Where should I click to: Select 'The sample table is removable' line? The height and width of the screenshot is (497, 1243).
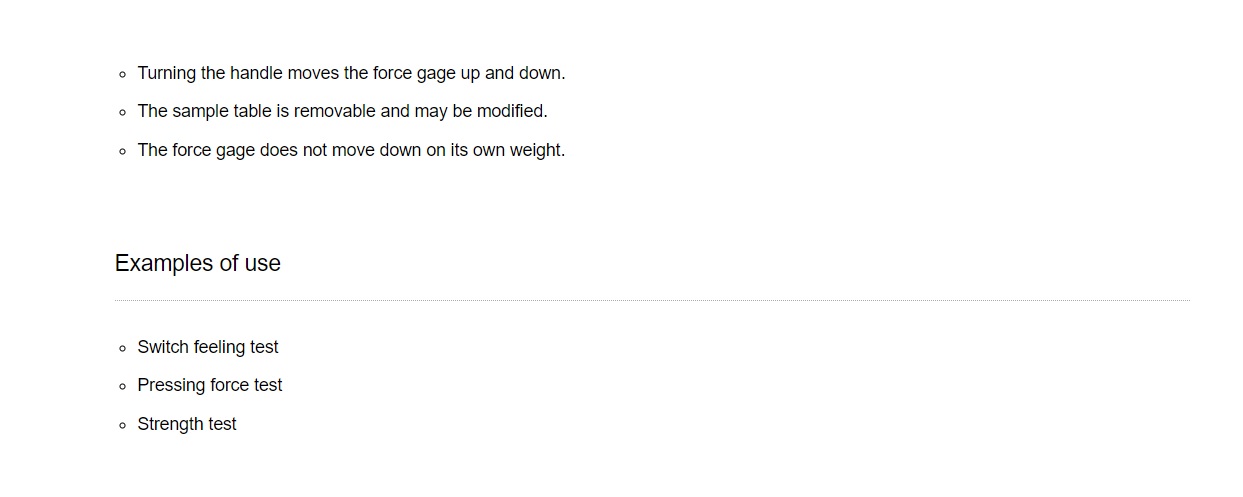342,111
